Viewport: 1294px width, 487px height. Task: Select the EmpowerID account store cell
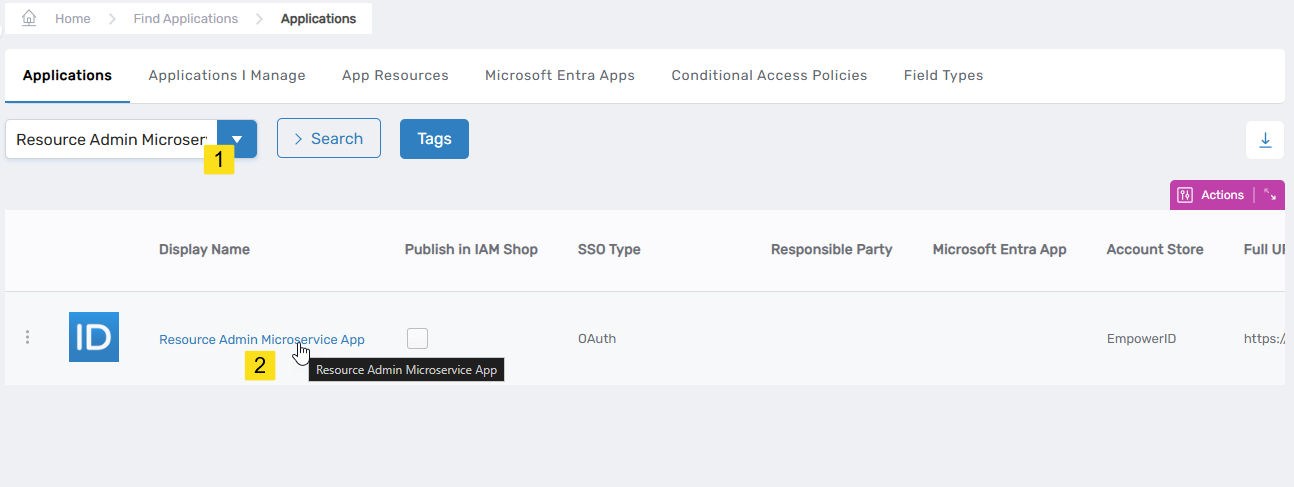pos(1141,339)
